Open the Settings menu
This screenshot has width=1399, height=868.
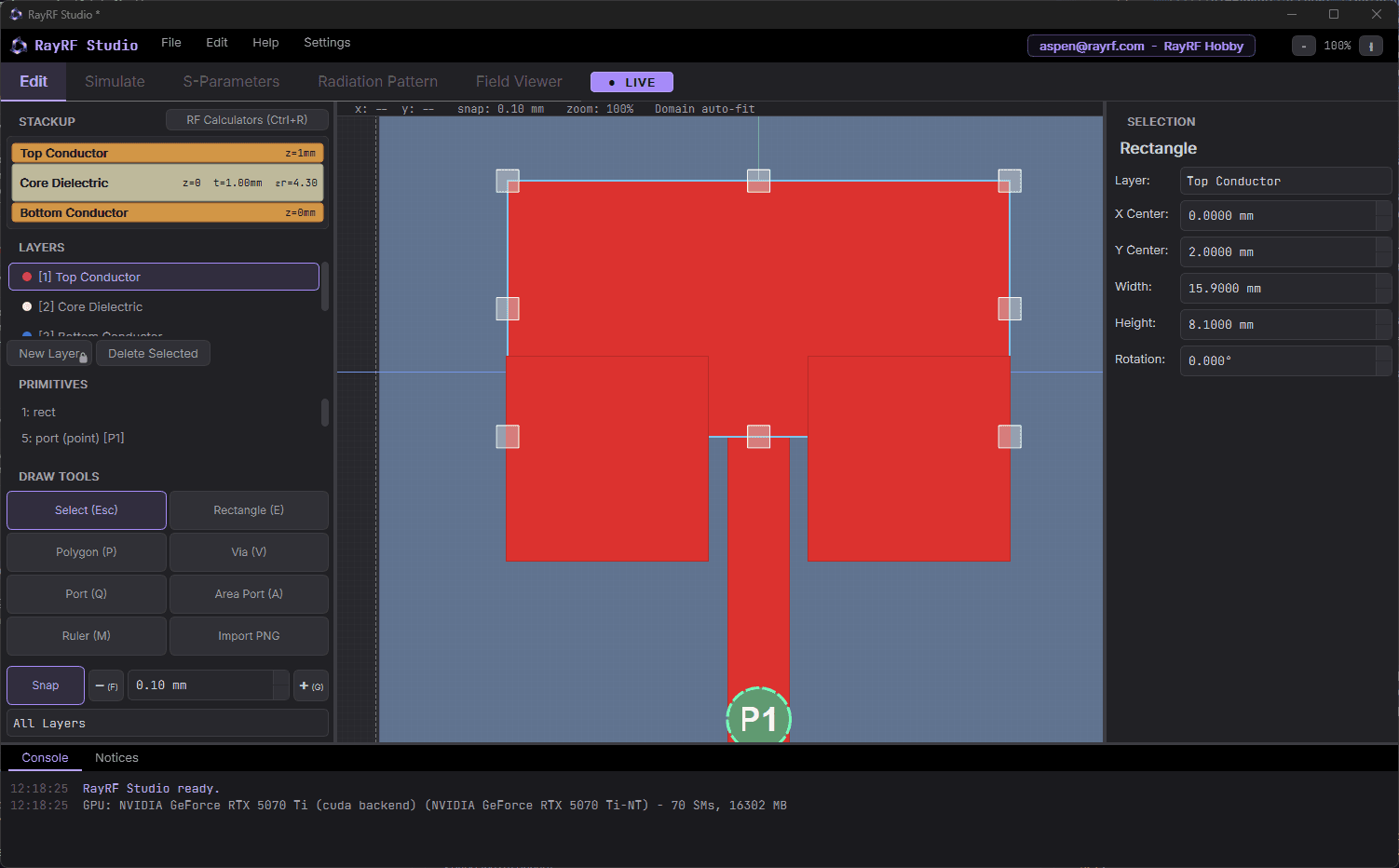pos(327,43)
